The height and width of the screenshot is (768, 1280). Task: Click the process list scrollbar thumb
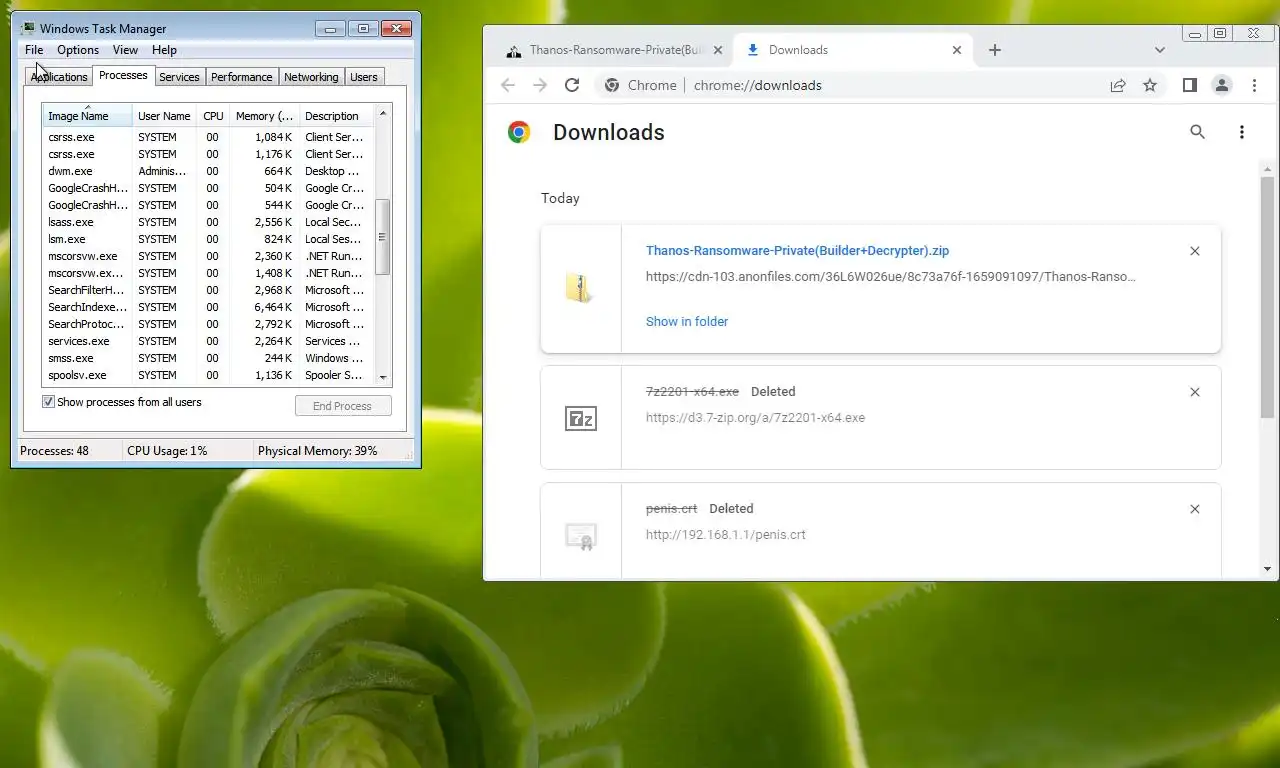click(x=382, y=237)
